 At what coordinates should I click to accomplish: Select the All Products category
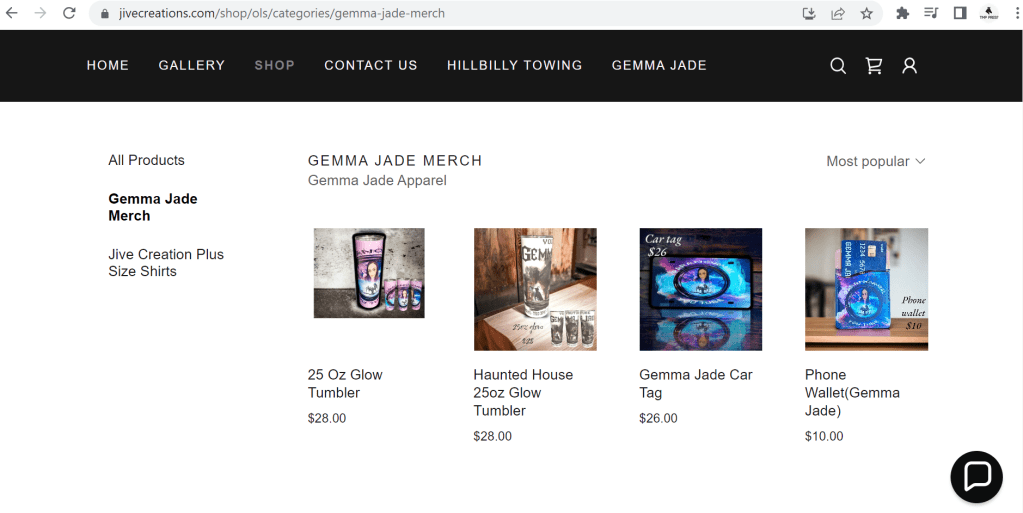pyautogui.click(x=146, y=160)
